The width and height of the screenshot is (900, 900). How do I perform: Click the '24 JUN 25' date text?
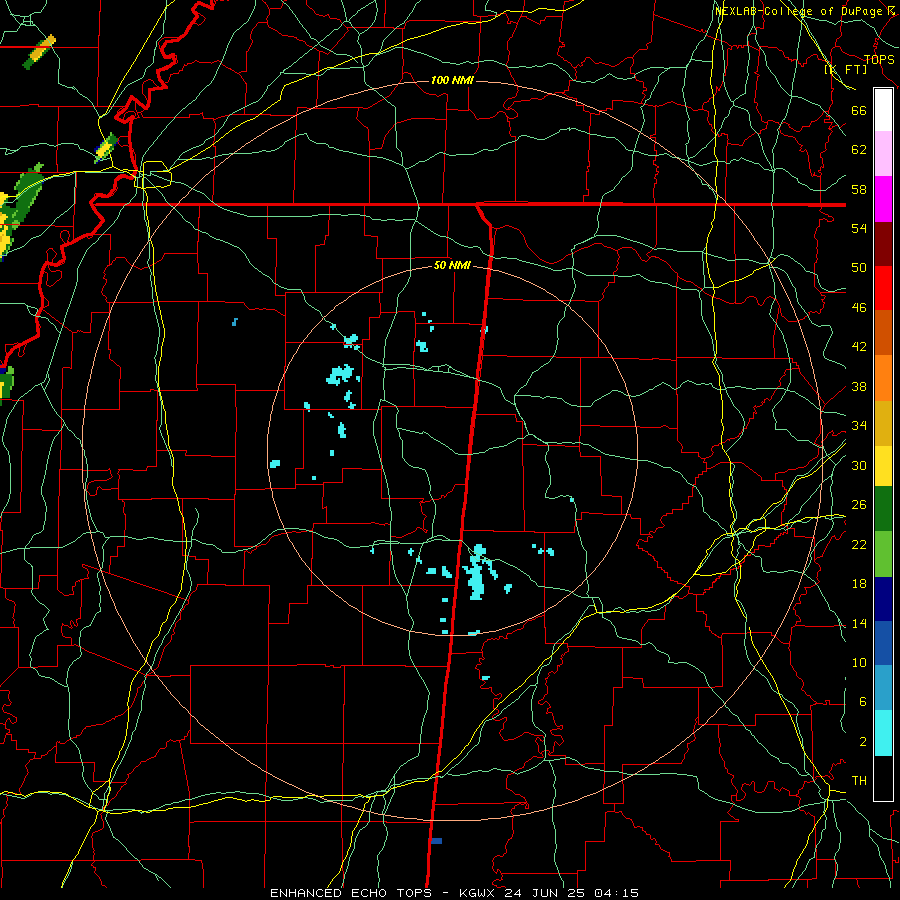546,893
